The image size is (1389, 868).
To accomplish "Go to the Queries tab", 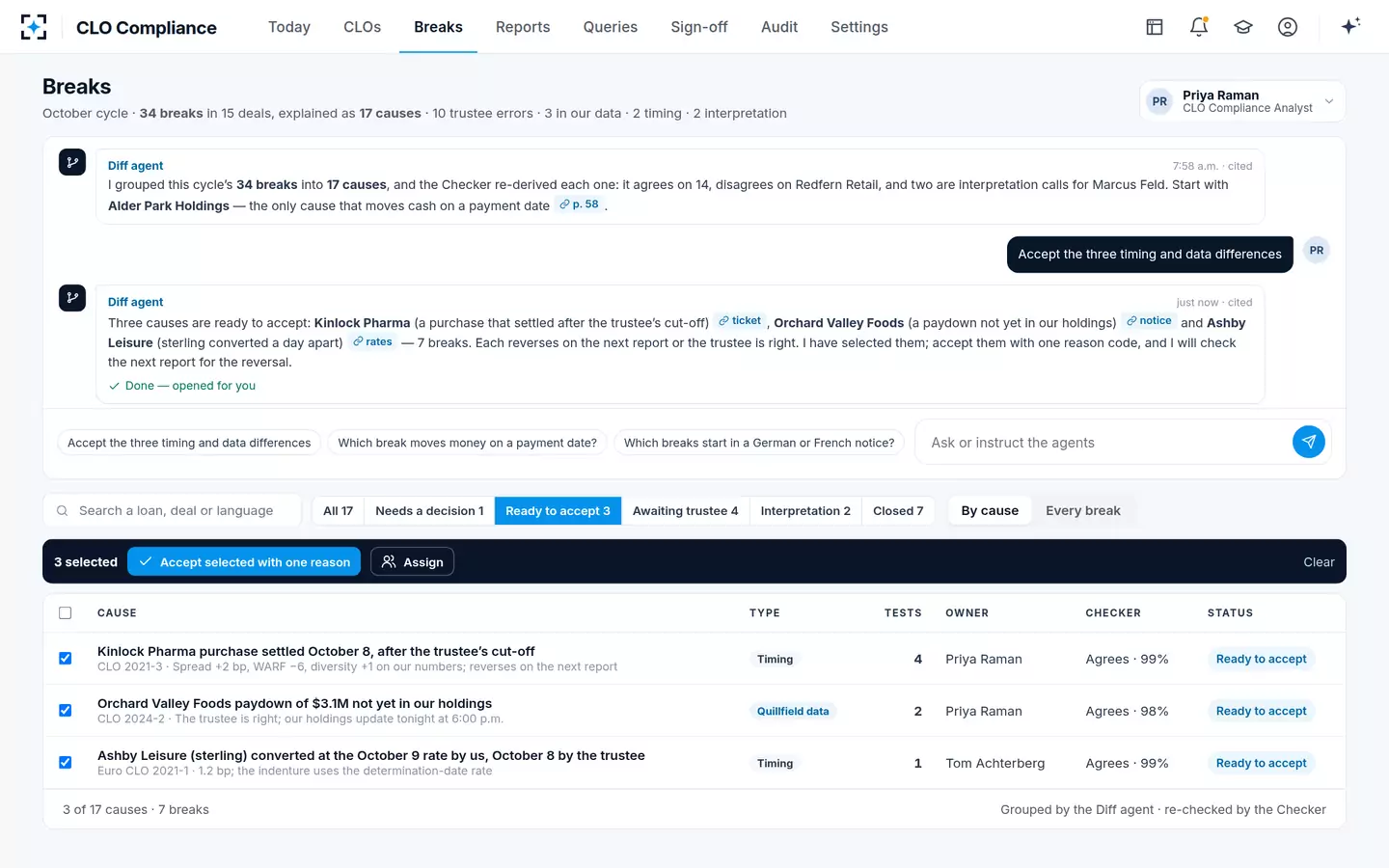I will click(611, 27).
